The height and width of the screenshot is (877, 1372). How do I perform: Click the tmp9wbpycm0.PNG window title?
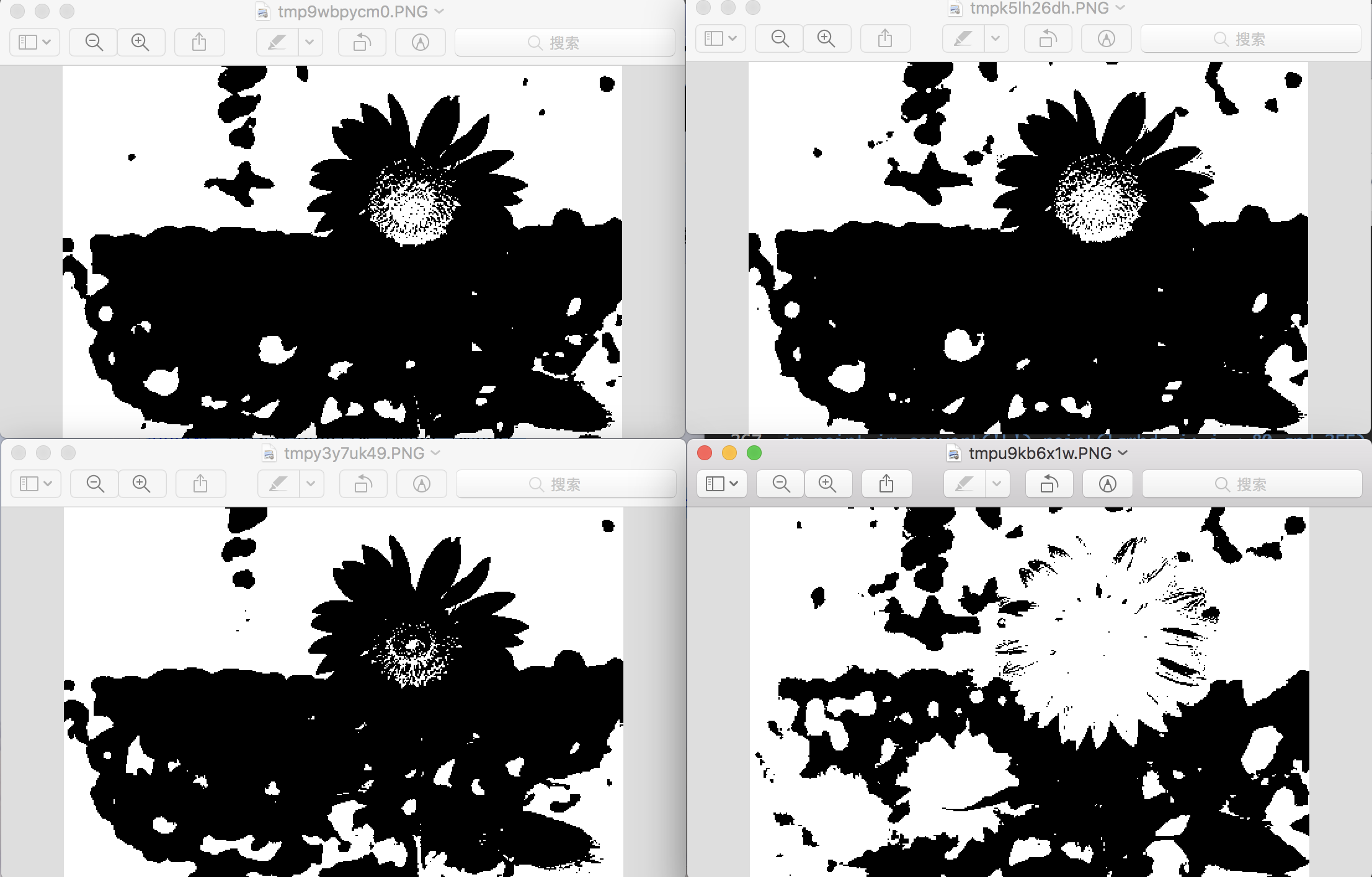(x=352, y=11)
